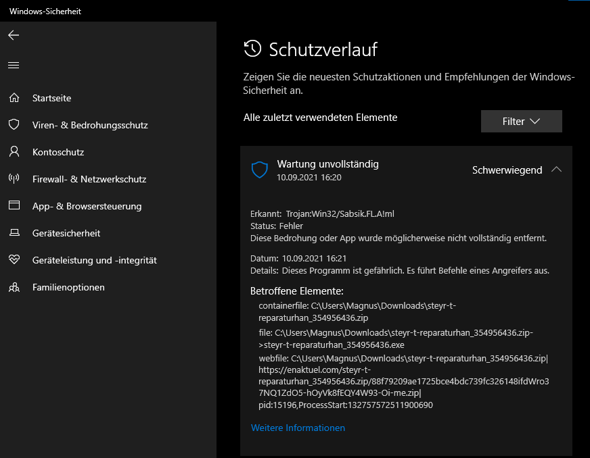Click the Trojan:Win32/Sabsik.FL.A!ml detection name

pos(340,214)
